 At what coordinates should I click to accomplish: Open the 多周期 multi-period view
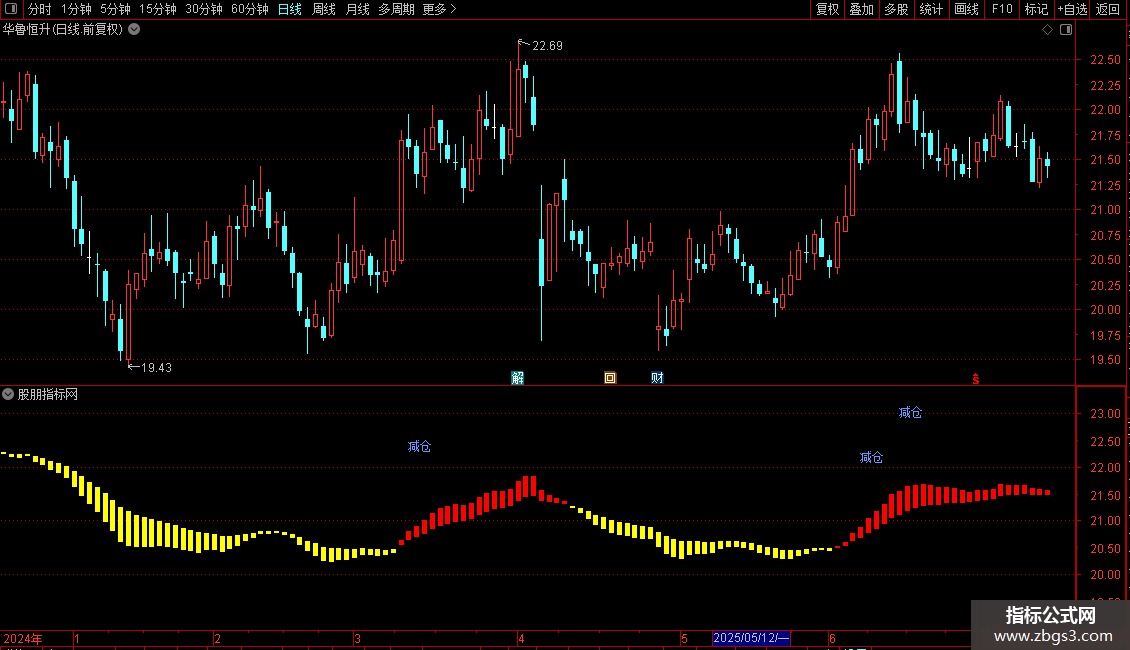click(396, 9)
